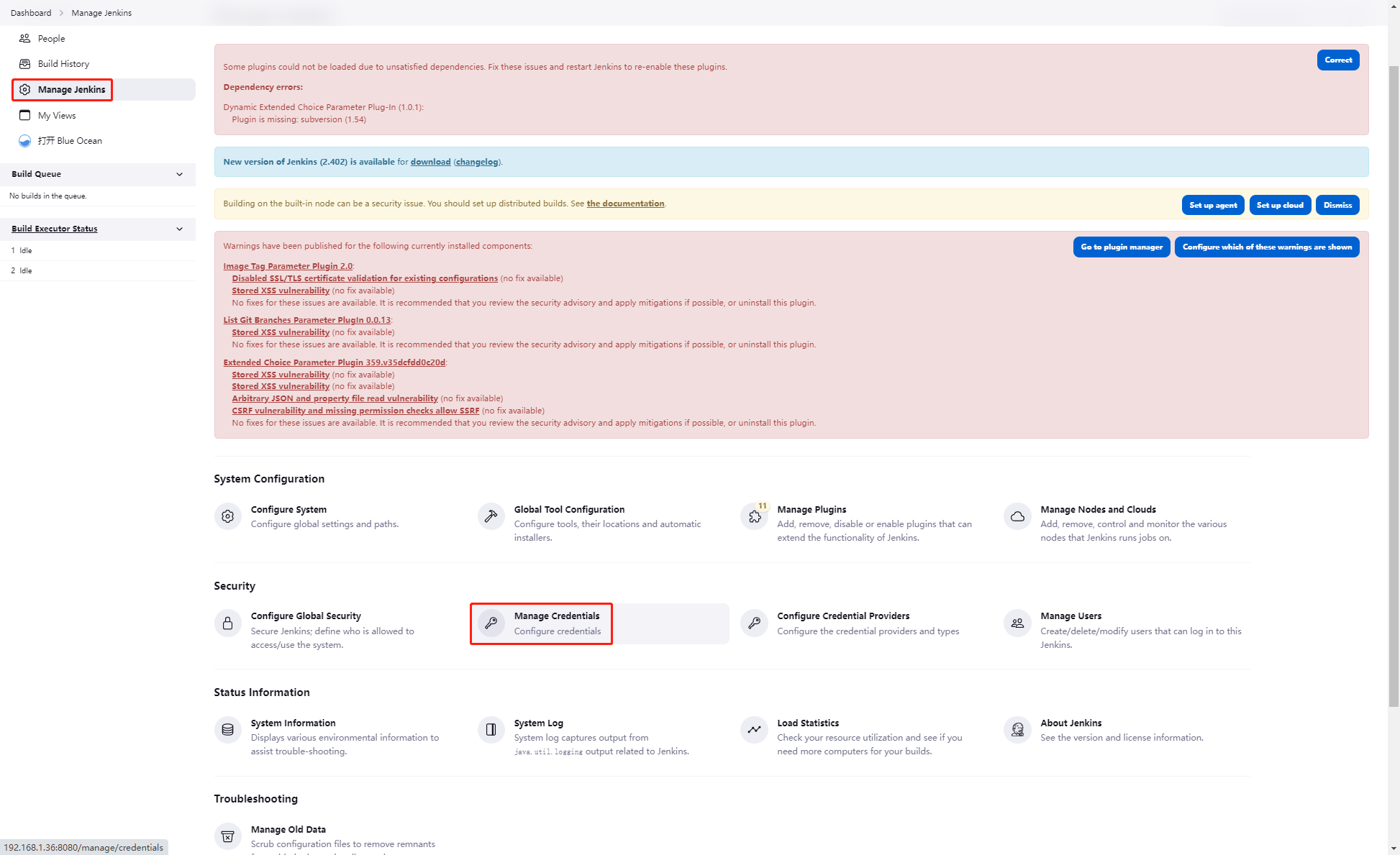
Task: Open Configure System title
Action: (288, 509)
